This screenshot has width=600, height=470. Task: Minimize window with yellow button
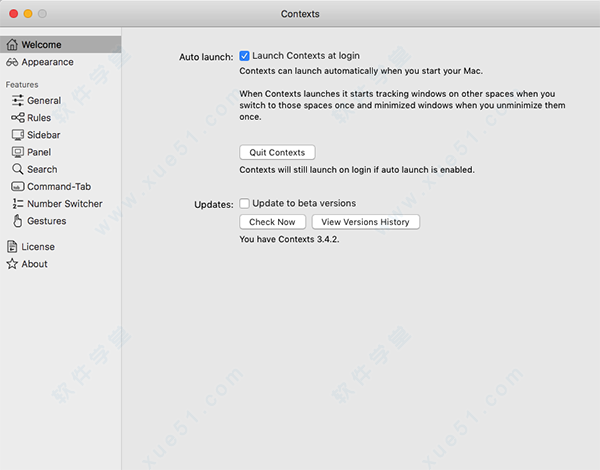click(28, 14)
